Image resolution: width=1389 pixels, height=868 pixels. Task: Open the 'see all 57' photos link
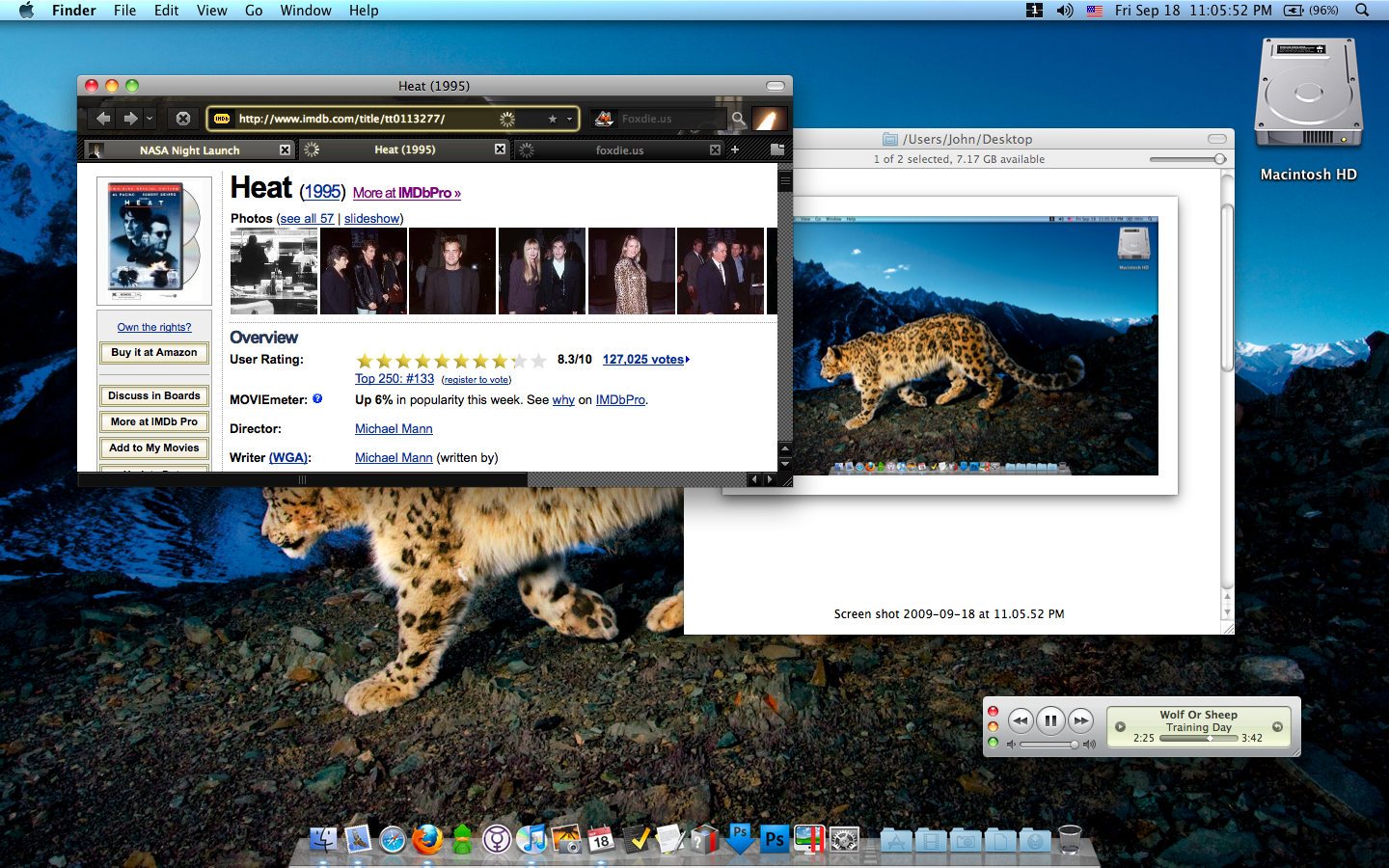tap(307, 219)
